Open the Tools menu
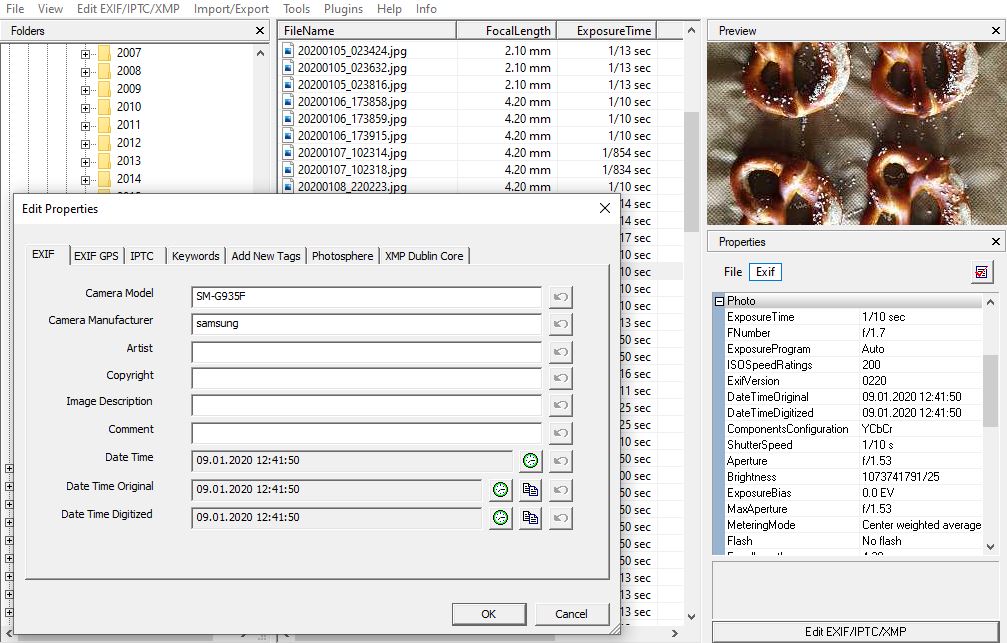This screenshot has width=1007, height=643. point(296,9)
